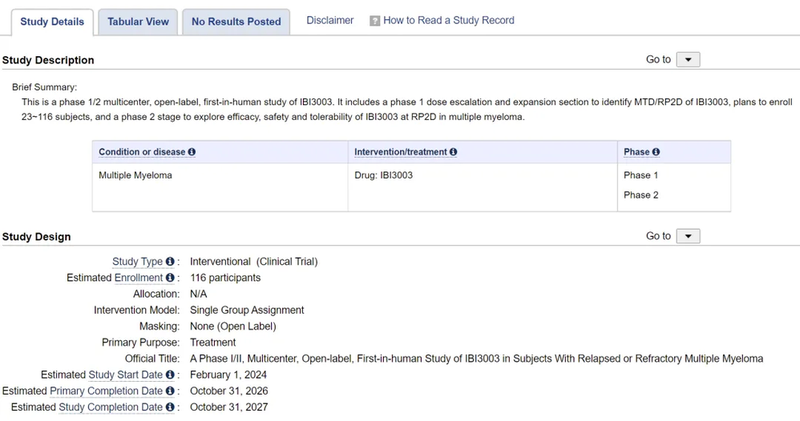Click the question mark help icon
This screenshot has height=421, width=800.
tap(375, 21)
